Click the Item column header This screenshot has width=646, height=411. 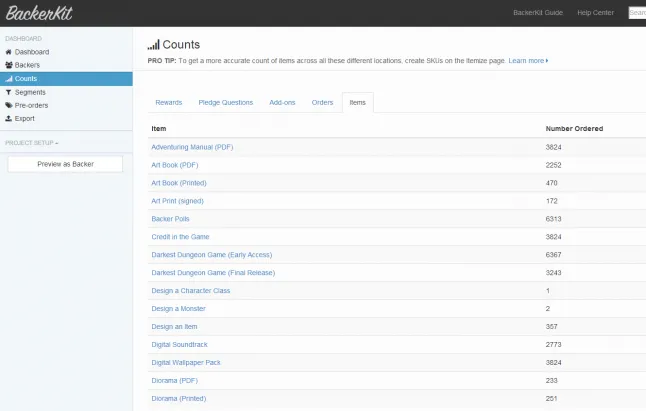point(159,128)
